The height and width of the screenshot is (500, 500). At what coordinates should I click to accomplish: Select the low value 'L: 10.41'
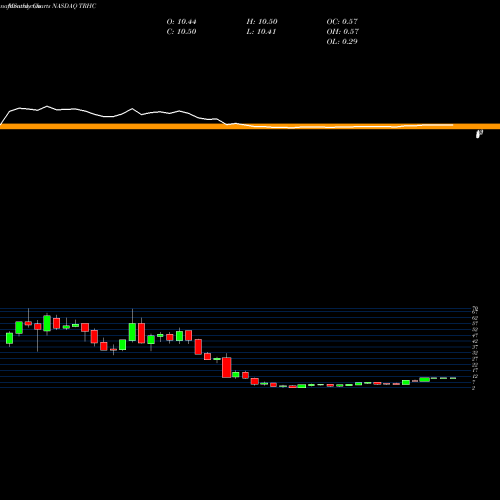pos(261,32)
